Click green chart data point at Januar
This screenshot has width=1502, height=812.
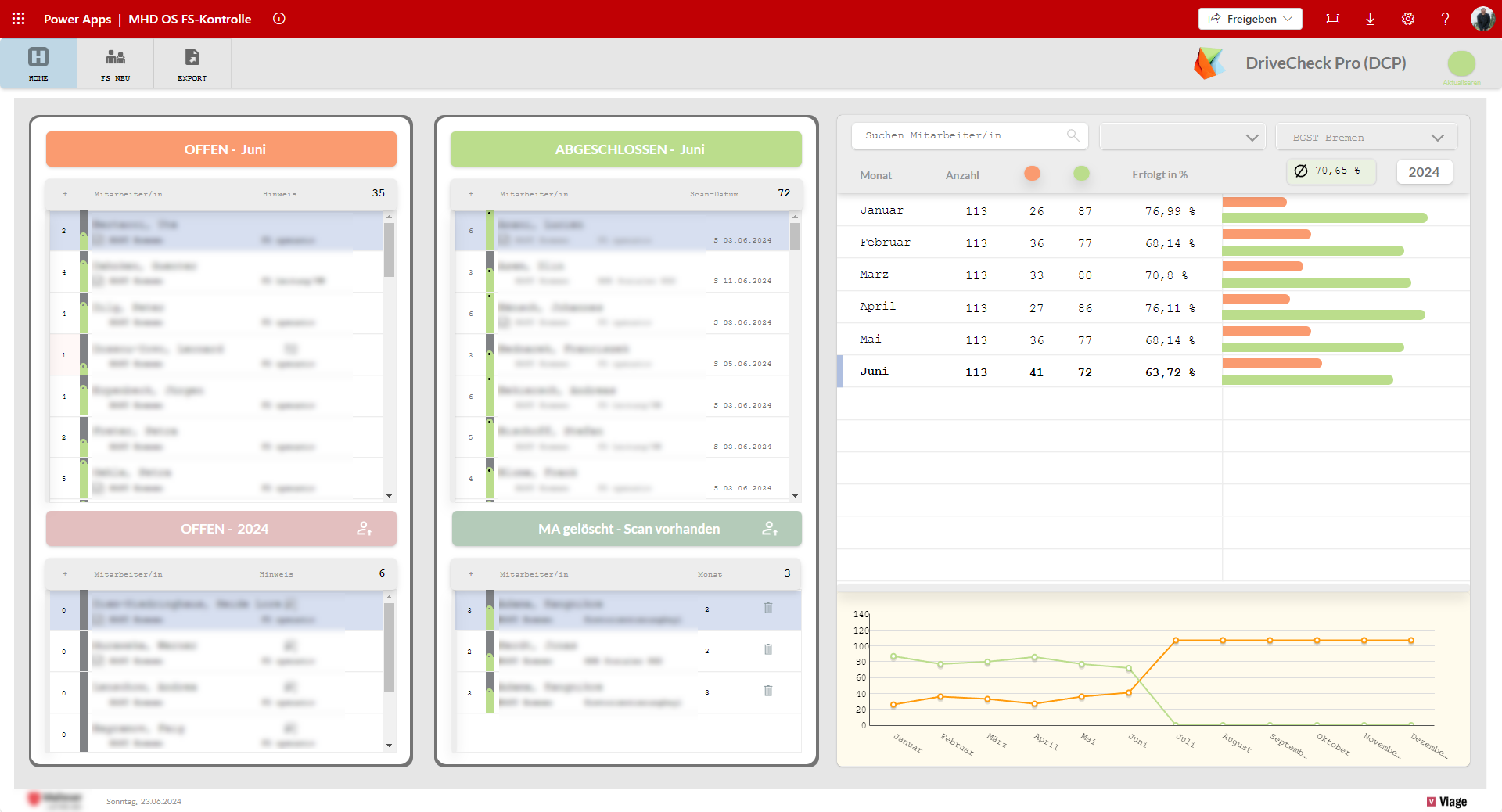tap(893, 657)
